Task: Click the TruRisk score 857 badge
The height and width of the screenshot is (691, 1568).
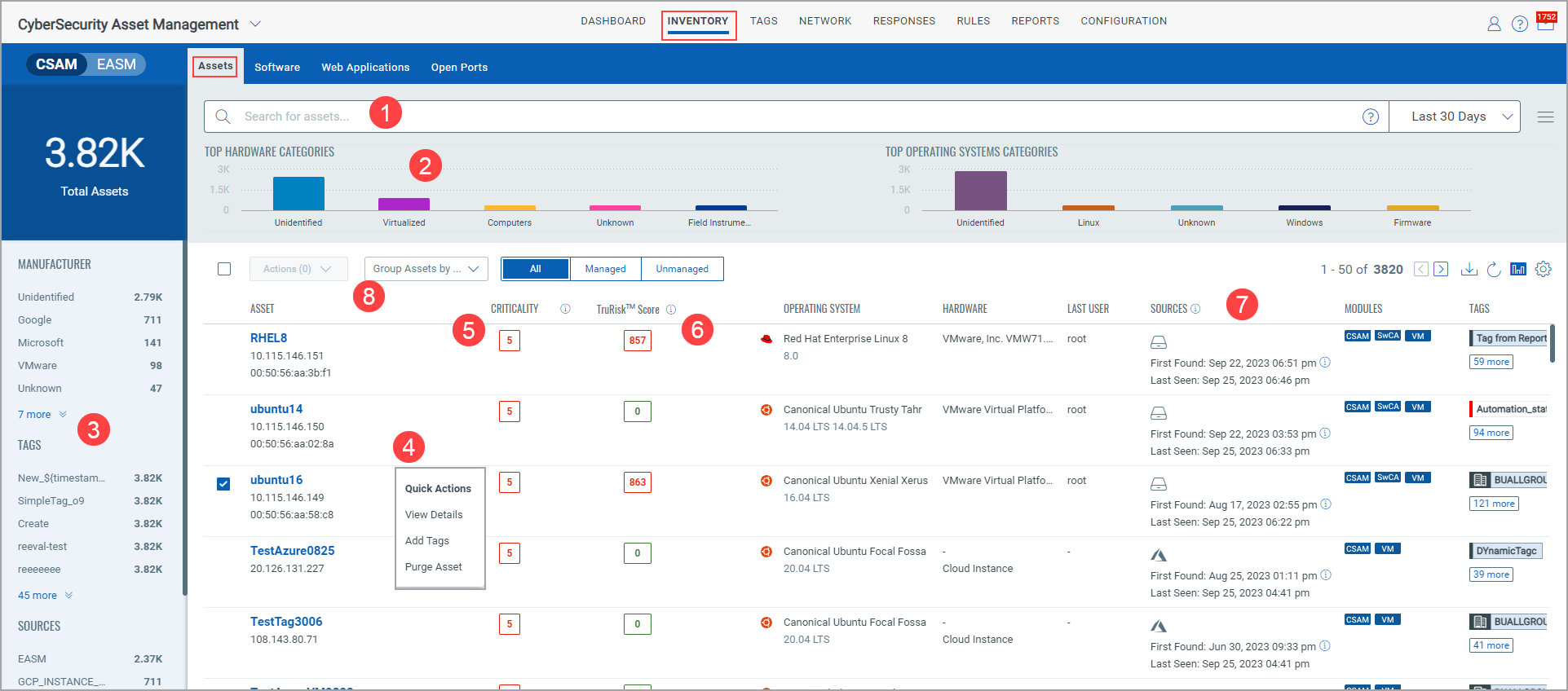Action: (x=637, y=341)
